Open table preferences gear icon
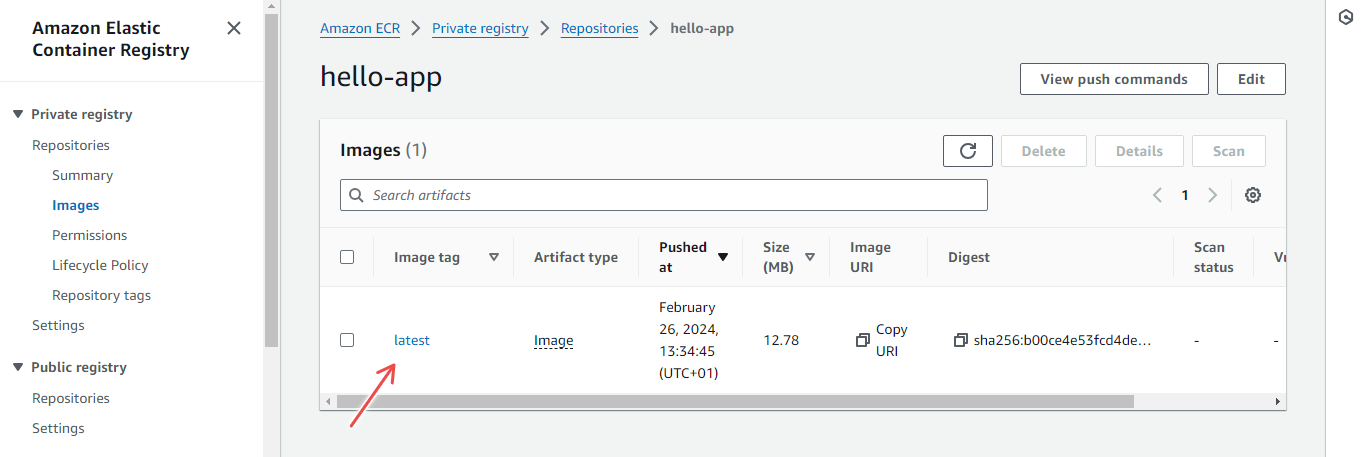 [1252, 195]
